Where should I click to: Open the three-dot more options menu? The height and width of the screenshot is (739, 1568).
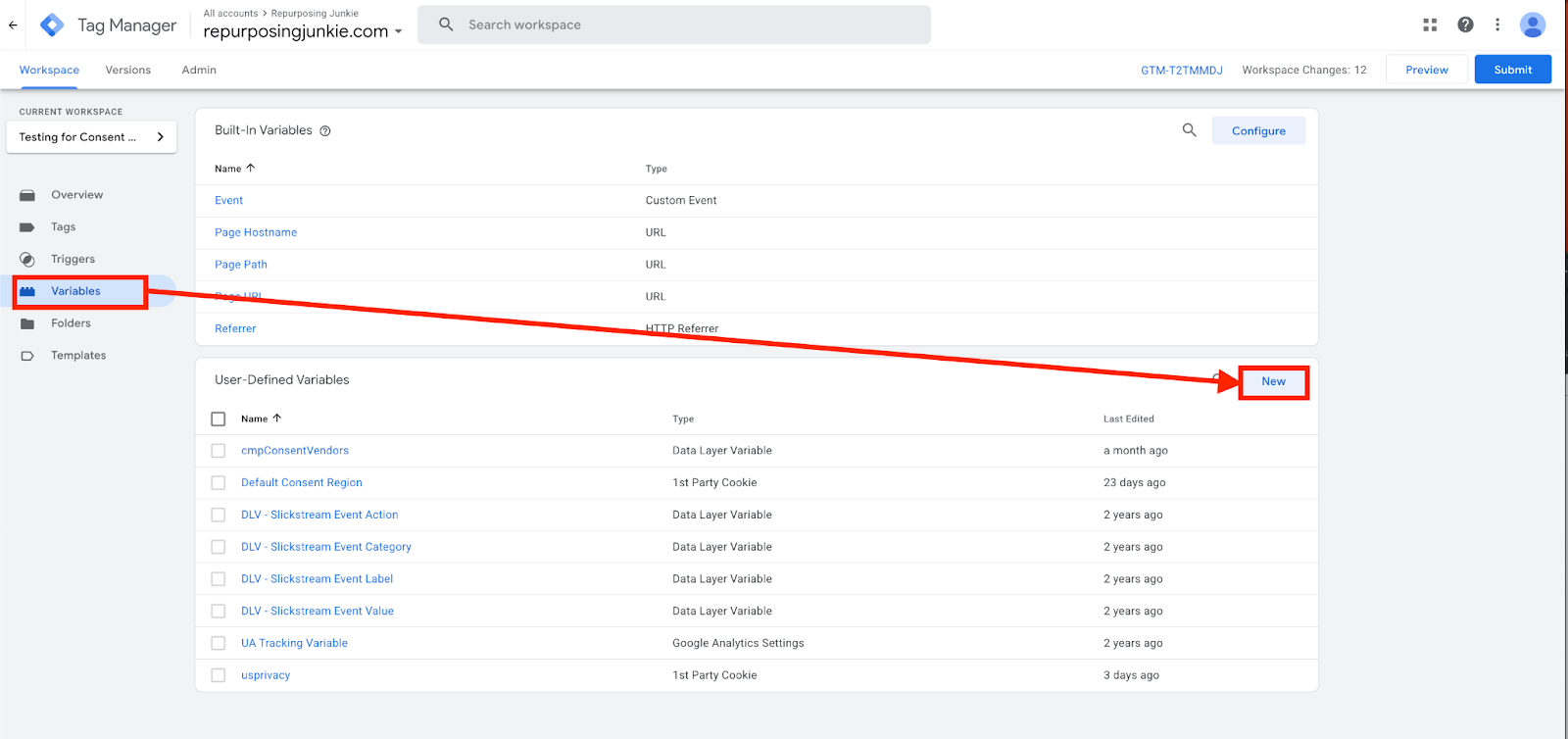point(1497,25)
